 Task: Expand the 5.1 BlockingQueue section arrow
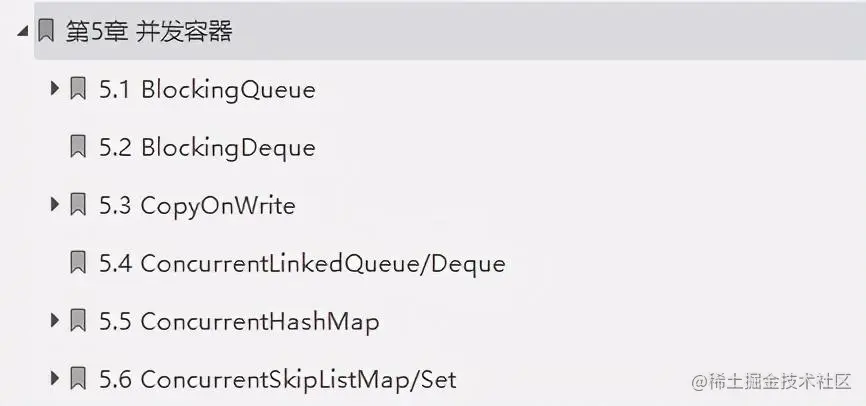tap(55, 90)
